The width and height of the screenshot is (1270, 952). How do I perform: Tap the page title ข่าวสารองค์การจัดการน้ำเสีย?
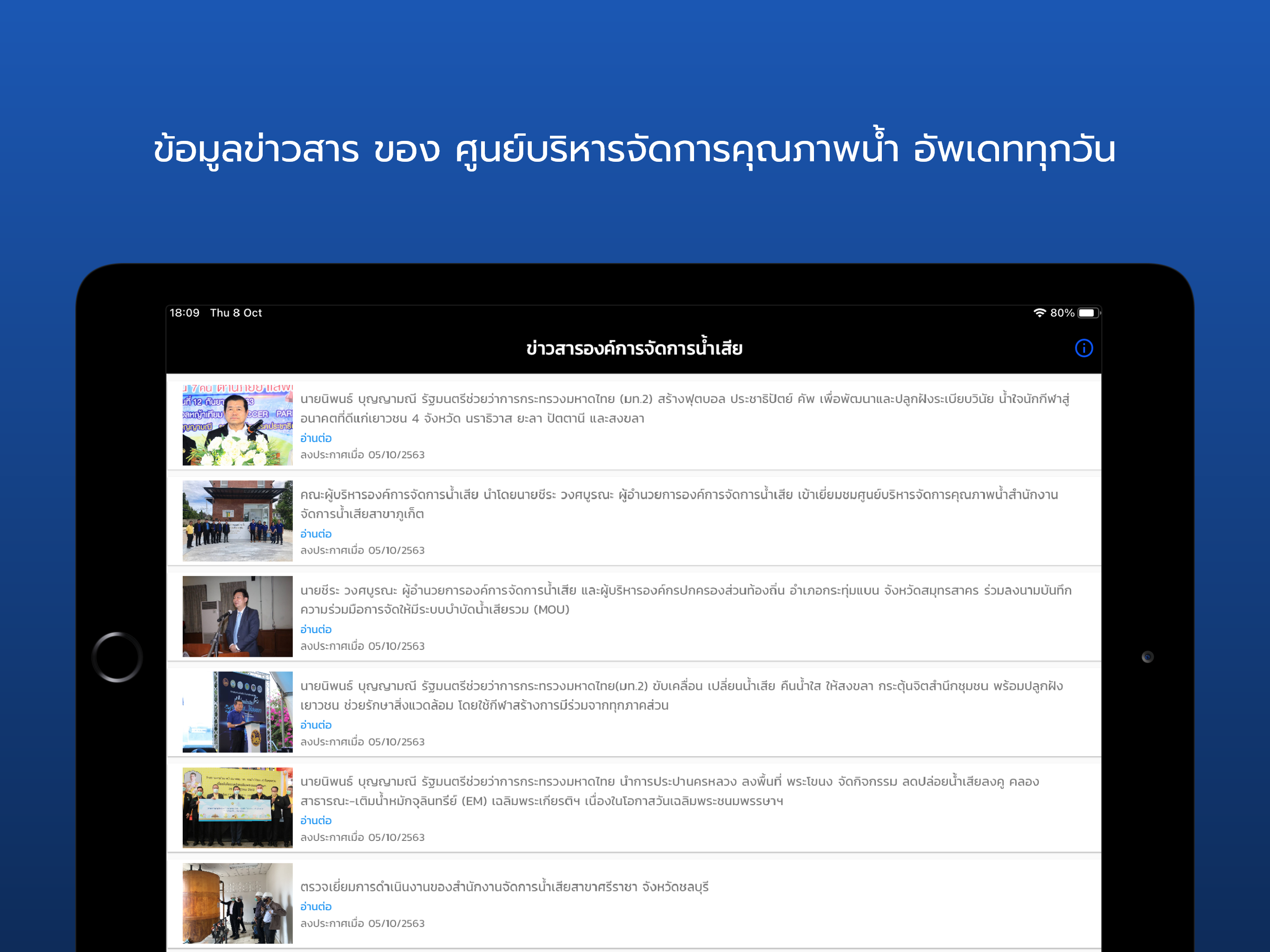coord(635,348)
